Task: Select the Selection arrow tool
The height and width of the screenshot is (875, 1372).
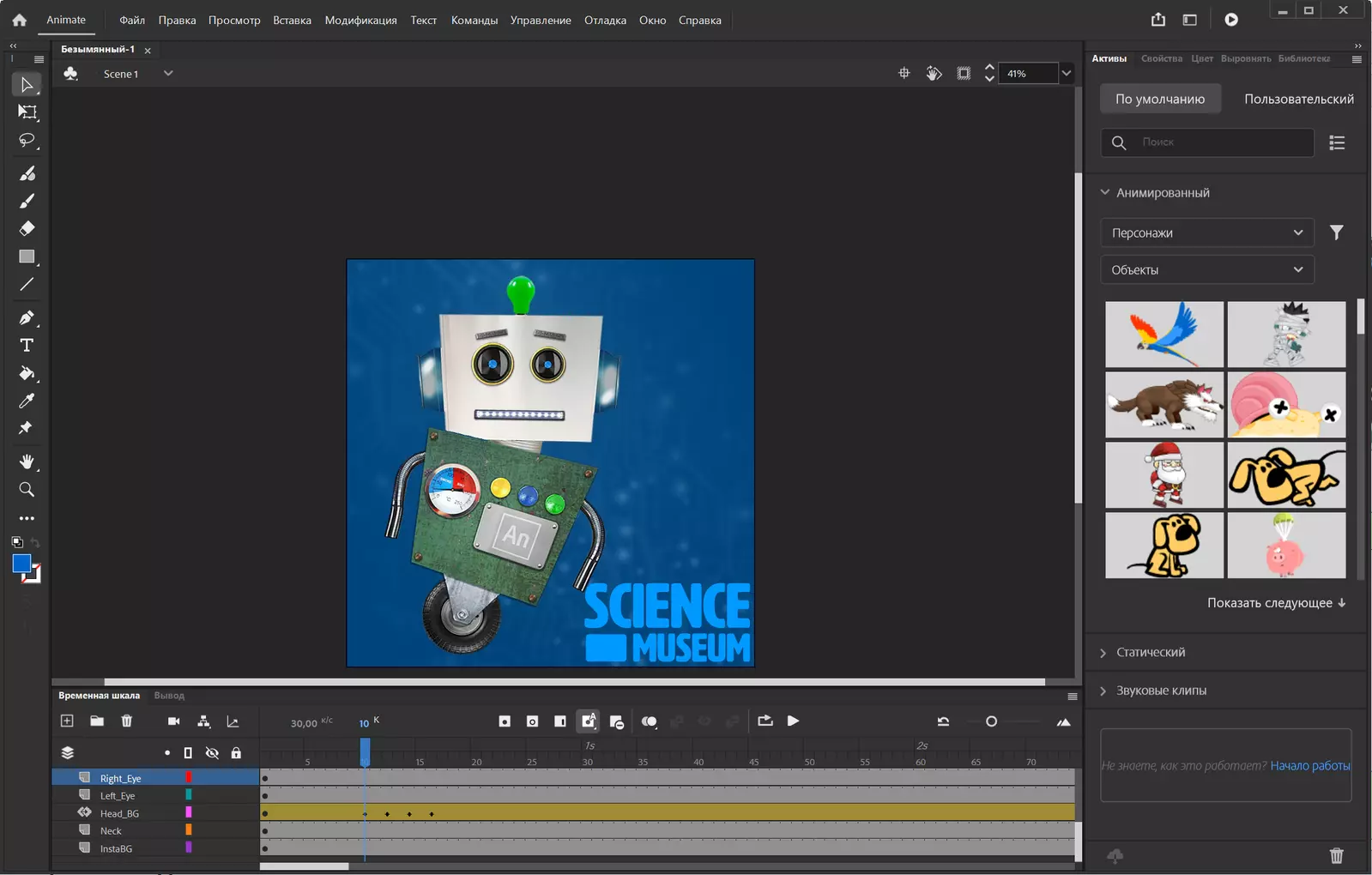Action: 27,84
